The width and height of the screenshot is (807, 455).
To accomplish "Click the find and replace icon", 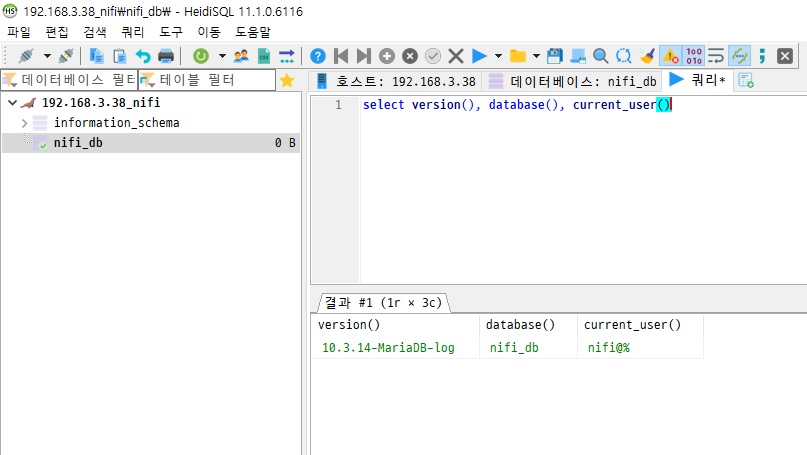I will [x=623, y=56].
